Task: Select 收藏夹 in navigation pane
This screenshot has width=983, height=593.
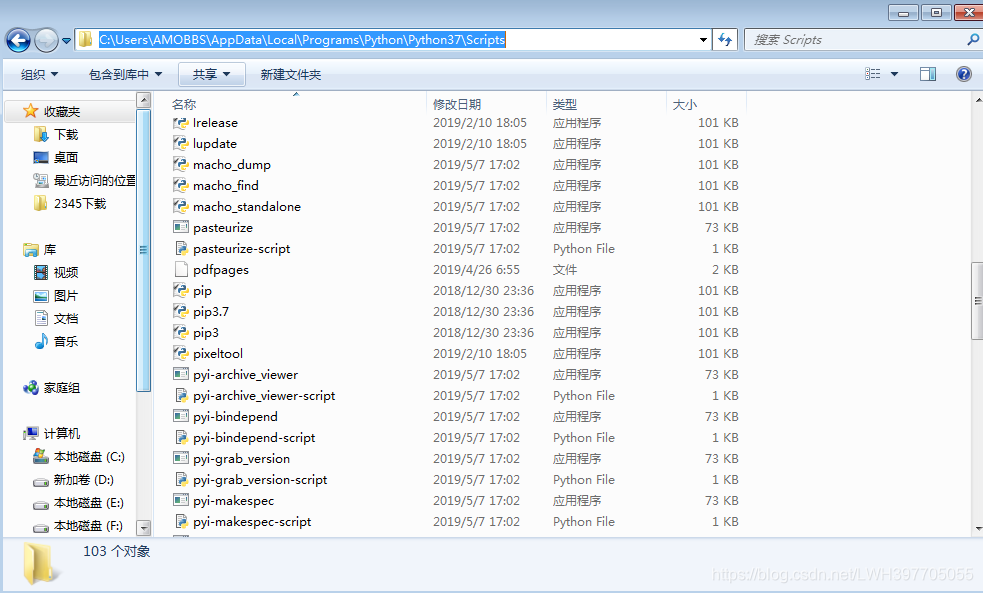Action: click(61, 112)
